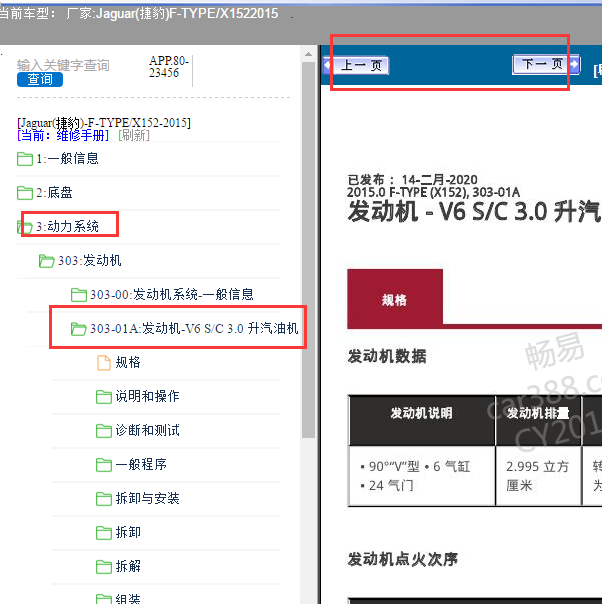Click the [Jaguar(捷豹)-F-TYPE/X152-2015] label
The height and width of the screenshot is (604, 602).
pyautogui.click(x=104, y=123)
